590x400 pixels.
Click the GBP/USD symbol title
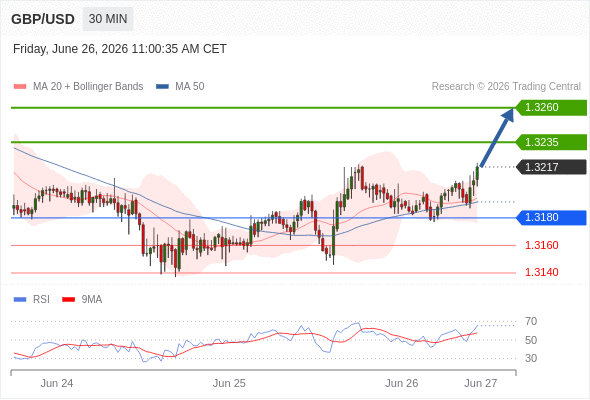(x=43, y=19)
